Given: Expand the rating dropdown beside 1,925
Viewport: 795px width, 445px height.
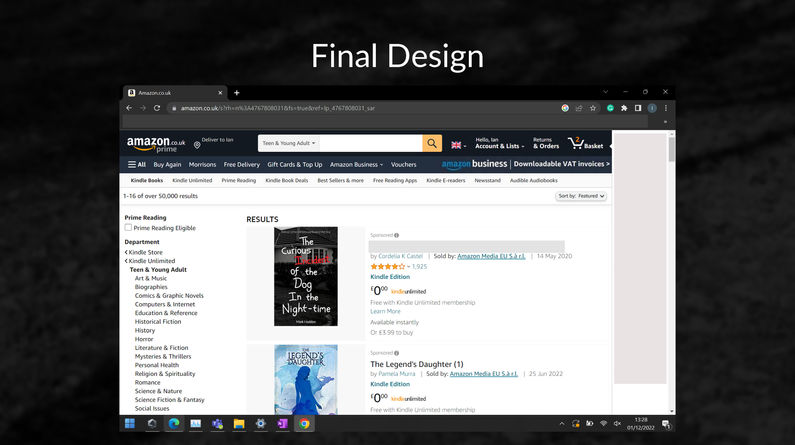Looking at the screenshot, I should [408, 267].
